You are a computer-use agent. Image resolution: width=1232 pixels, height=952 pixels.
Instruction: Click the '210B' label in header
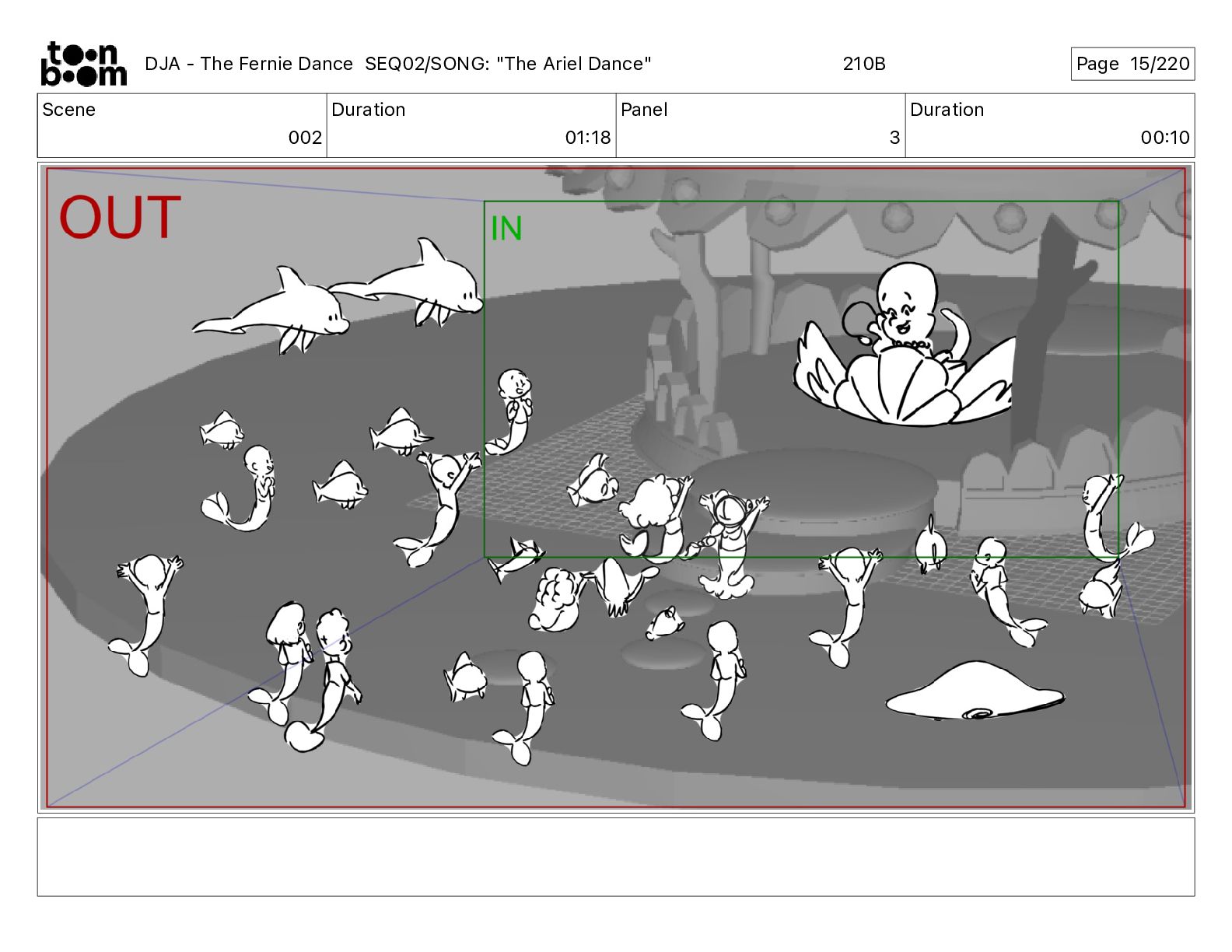[864, 64]
